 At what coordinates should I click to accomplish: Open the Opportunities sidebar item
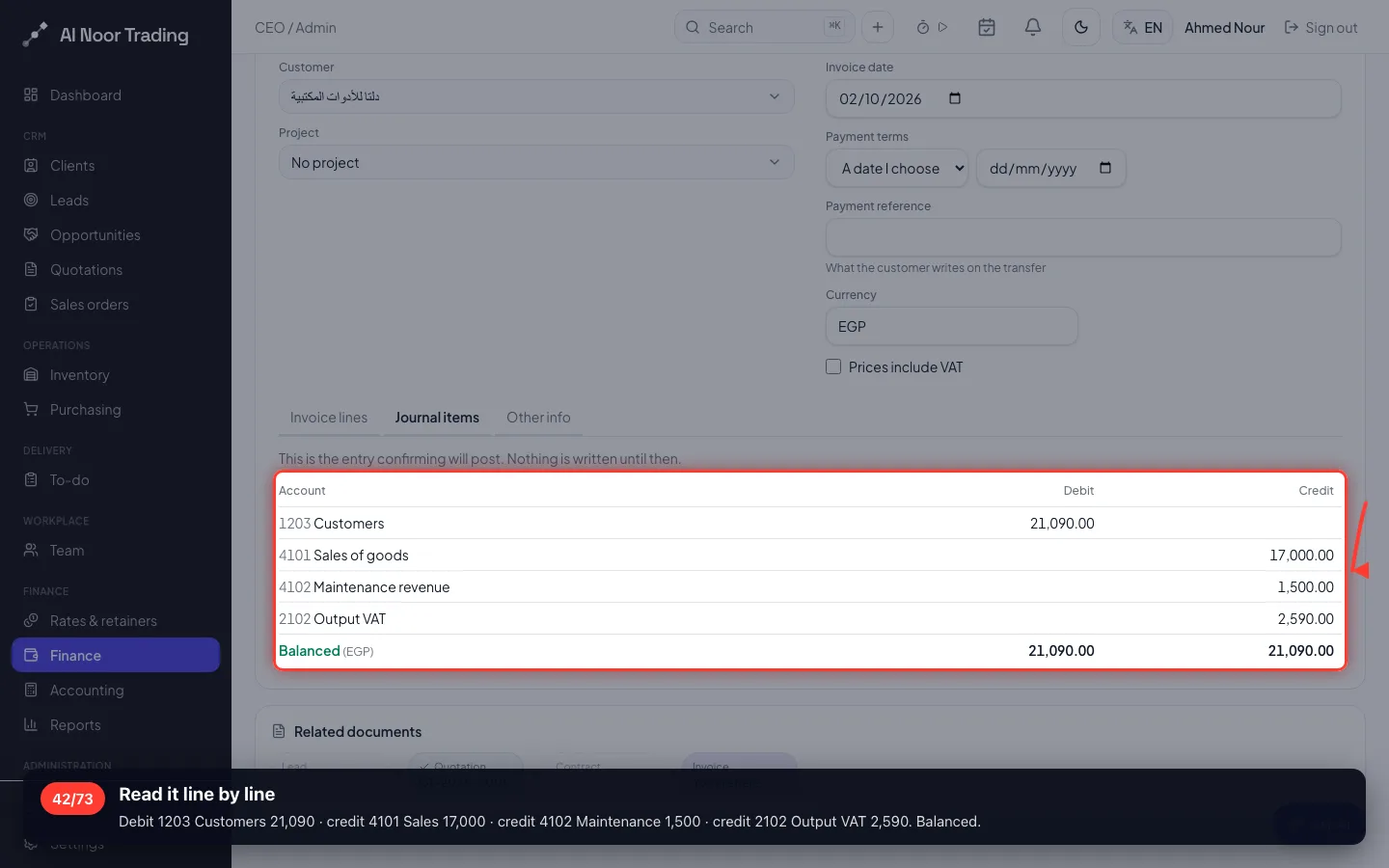pos(116,235)
